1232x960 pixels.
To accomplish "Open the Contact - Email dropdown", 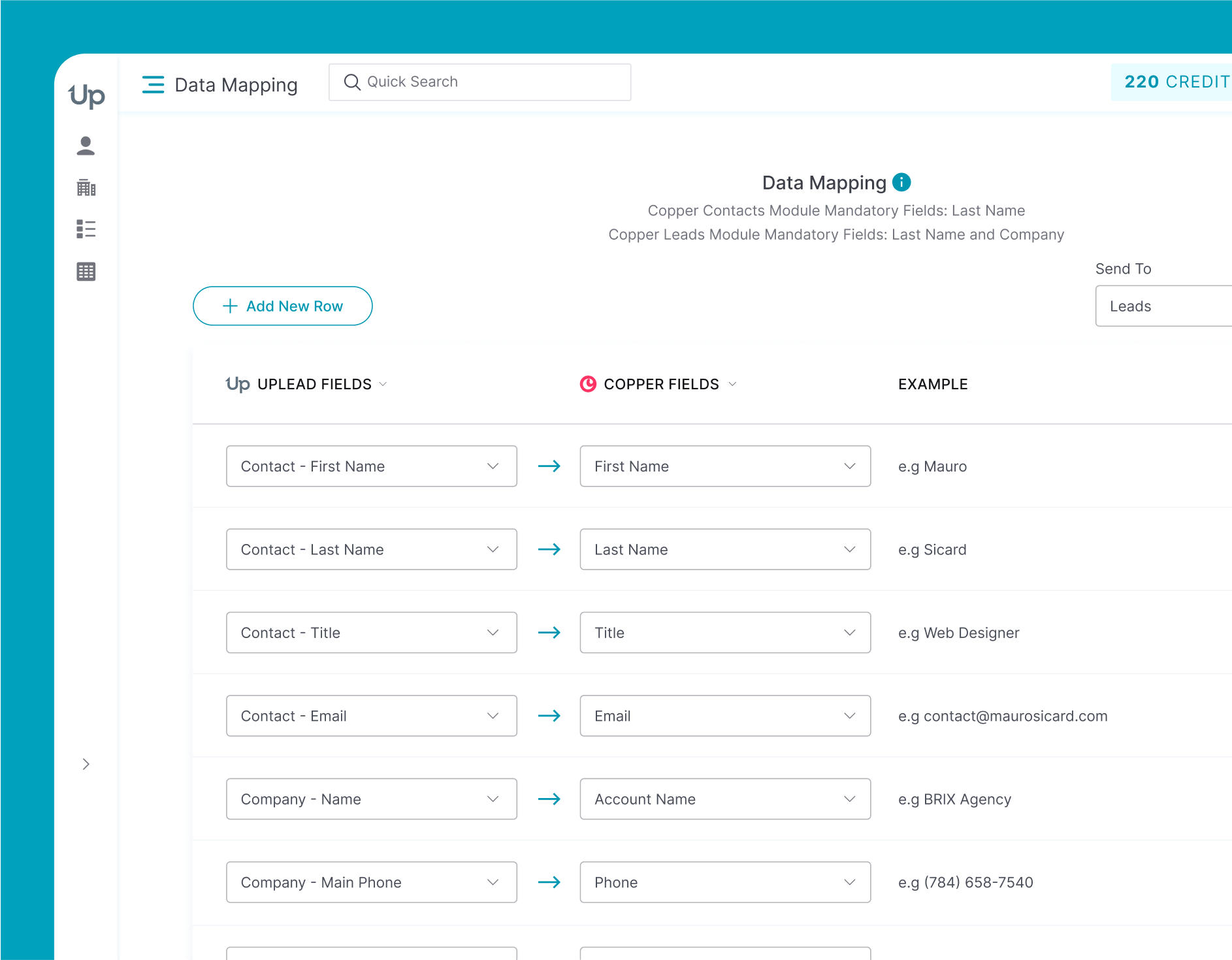I will (372, 716).
